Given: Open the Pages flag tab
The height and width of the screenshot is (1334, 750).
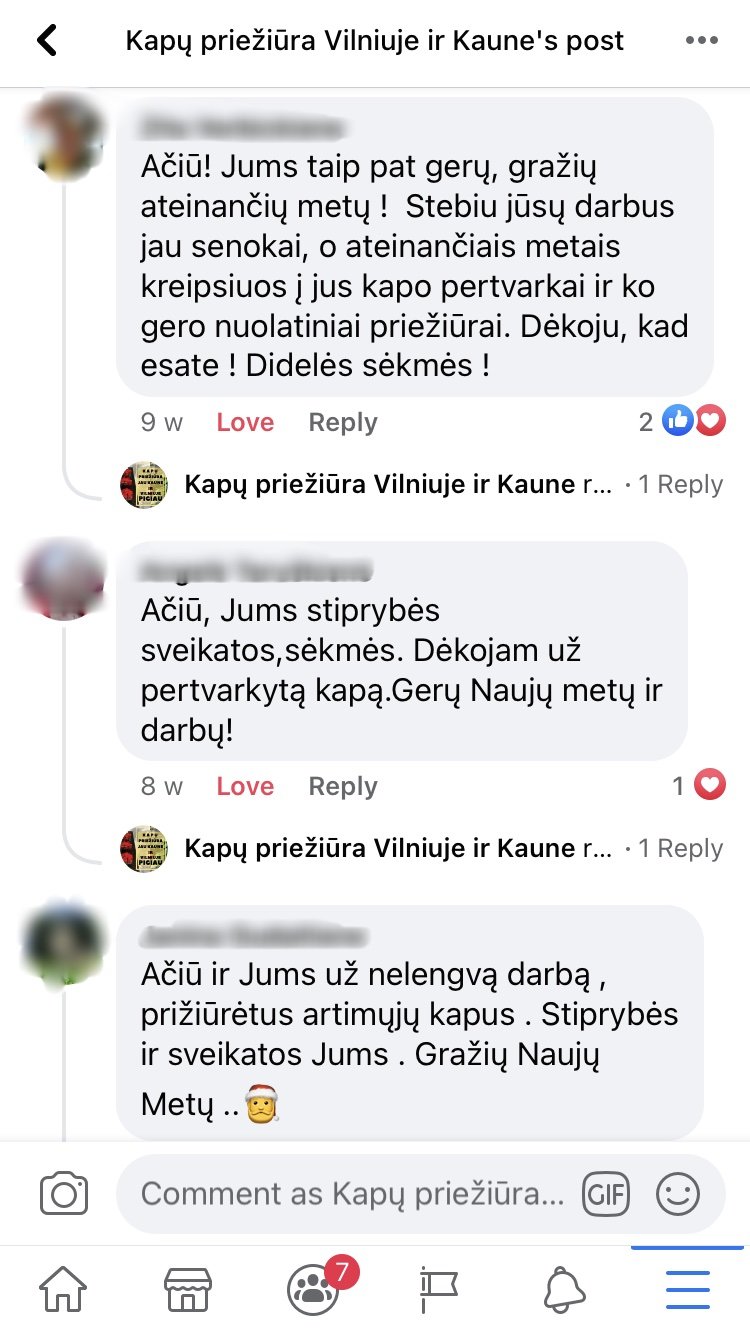Looking at the screenshot, I should [x=438, y=1290].
